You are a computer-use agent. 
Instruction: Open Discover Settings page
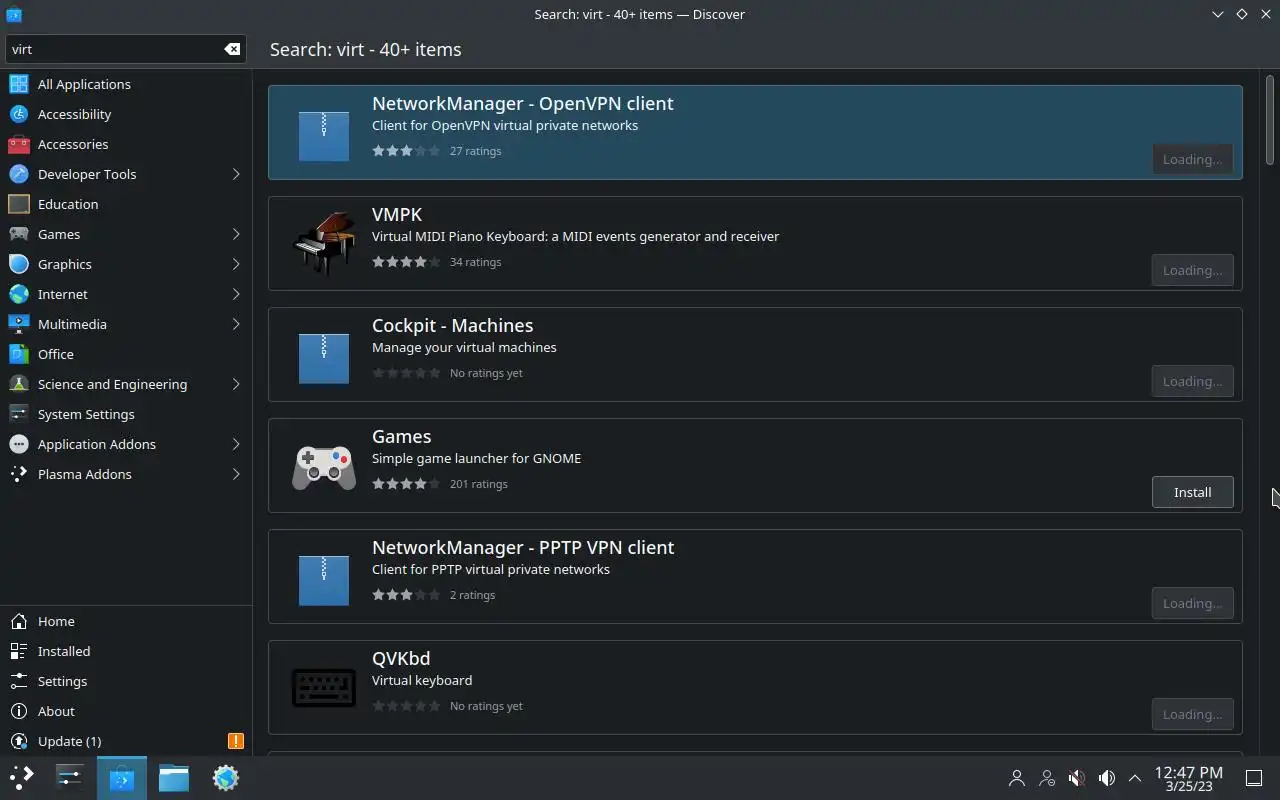coord(126,681)
